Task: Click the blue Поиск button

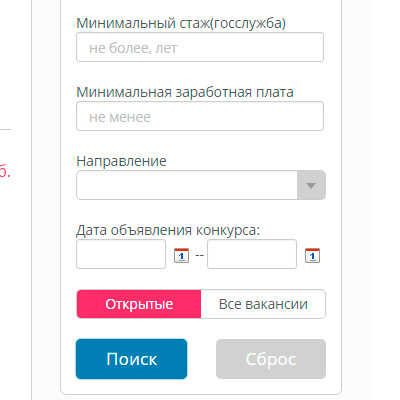Action: point(131,359)
